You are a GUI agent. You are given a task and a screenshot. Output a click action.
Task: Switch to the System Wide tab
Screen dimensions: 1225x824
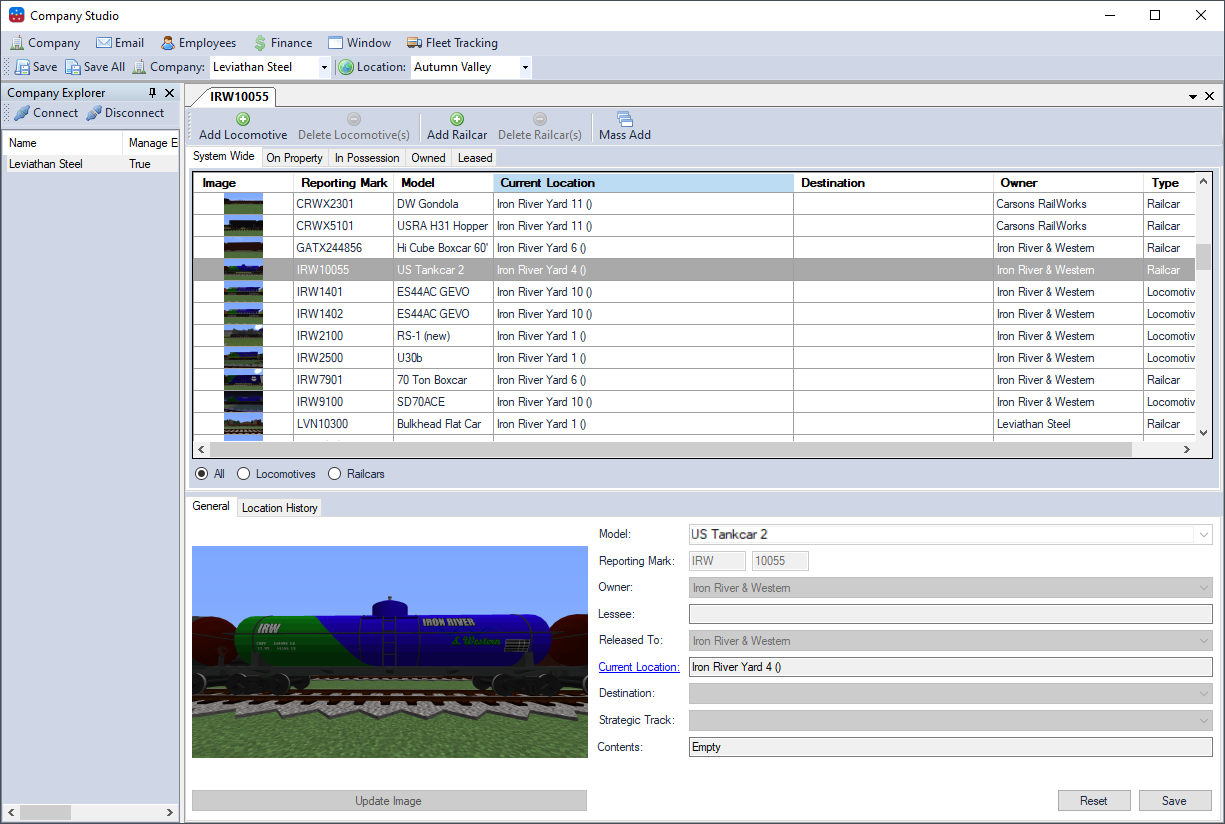(x=224, y=157)
